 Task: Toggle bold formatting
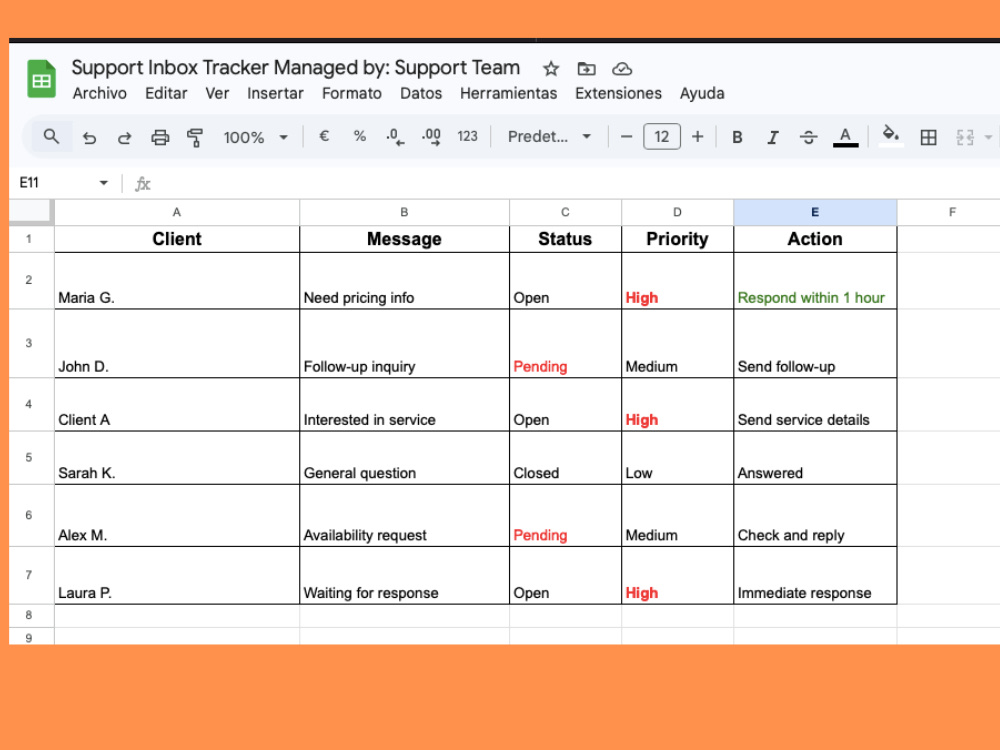click(x=737, y=137)
